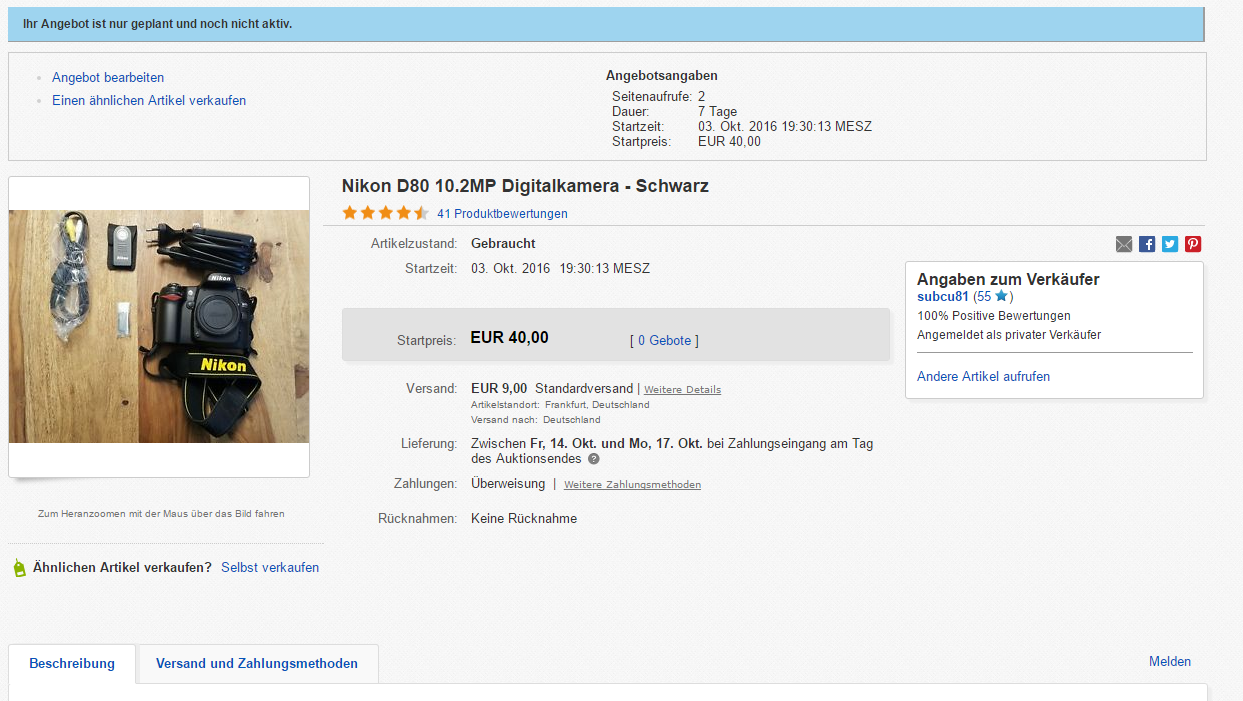Viewport: 1243px width, 701px height.
Task: Click the seller's blue feedback star
Action: [x=1001, y=297]
